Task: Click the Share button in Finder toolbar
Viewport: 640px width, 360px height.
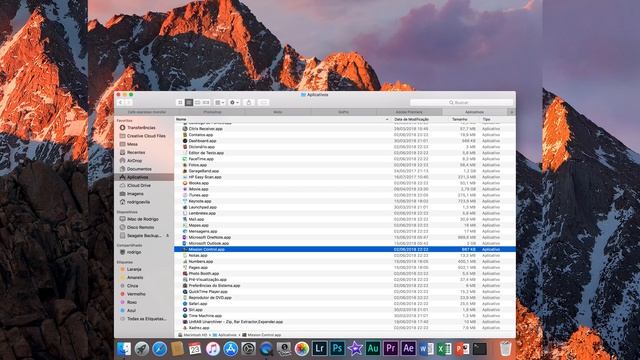Action: (249, 102)
